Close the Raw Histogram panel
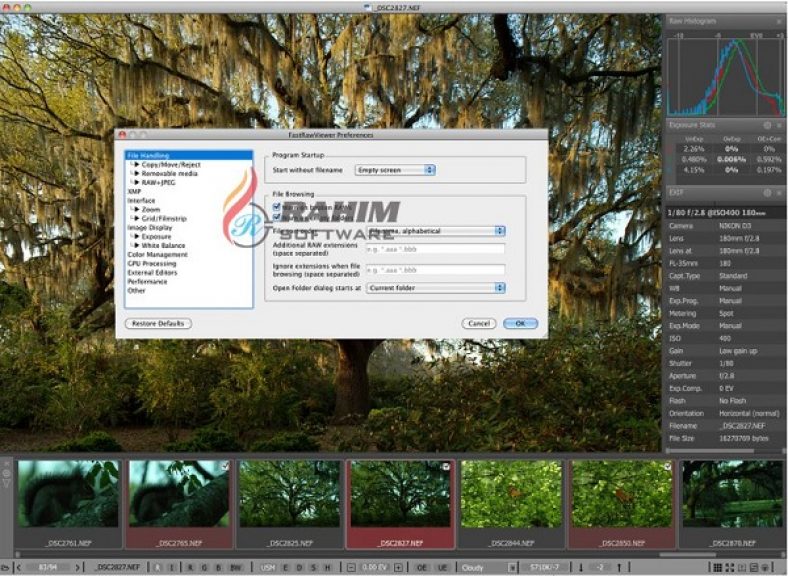The height and width of the screenshot is (576, 788). click(x=779, y=20)
